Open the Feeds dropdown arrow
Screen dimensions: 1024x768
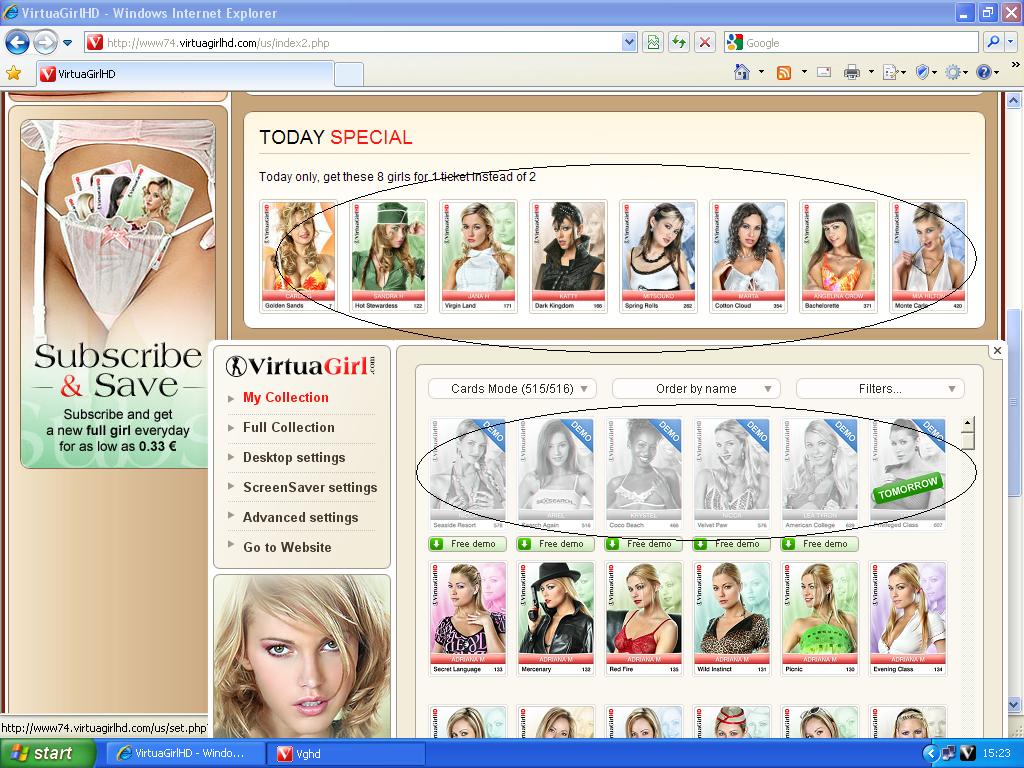tap(804, 72)
